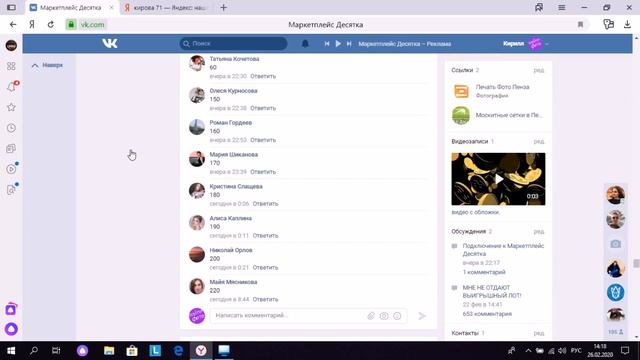Viewport: 640px width, 360px height.
Task: Skip to previous audio track
Action: [x=327, y=44]
